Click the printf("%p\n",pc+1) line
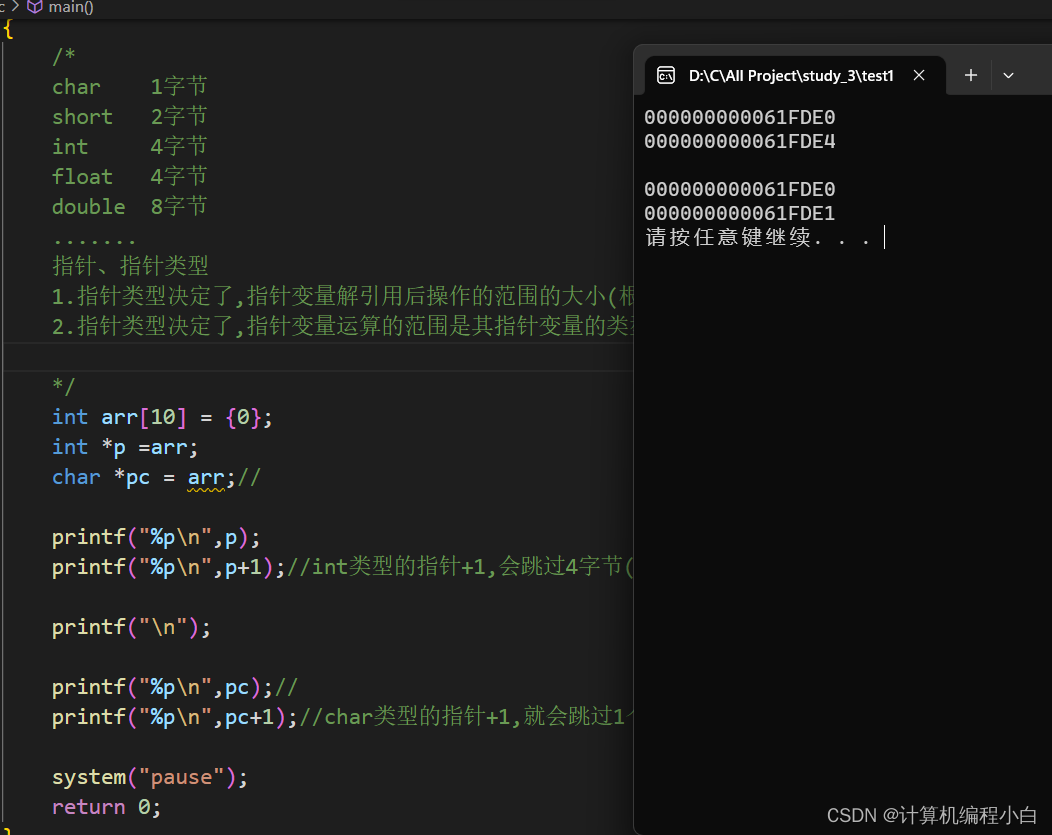The width and height of the screenshot is (1052, 835). [x=342, y=717]
